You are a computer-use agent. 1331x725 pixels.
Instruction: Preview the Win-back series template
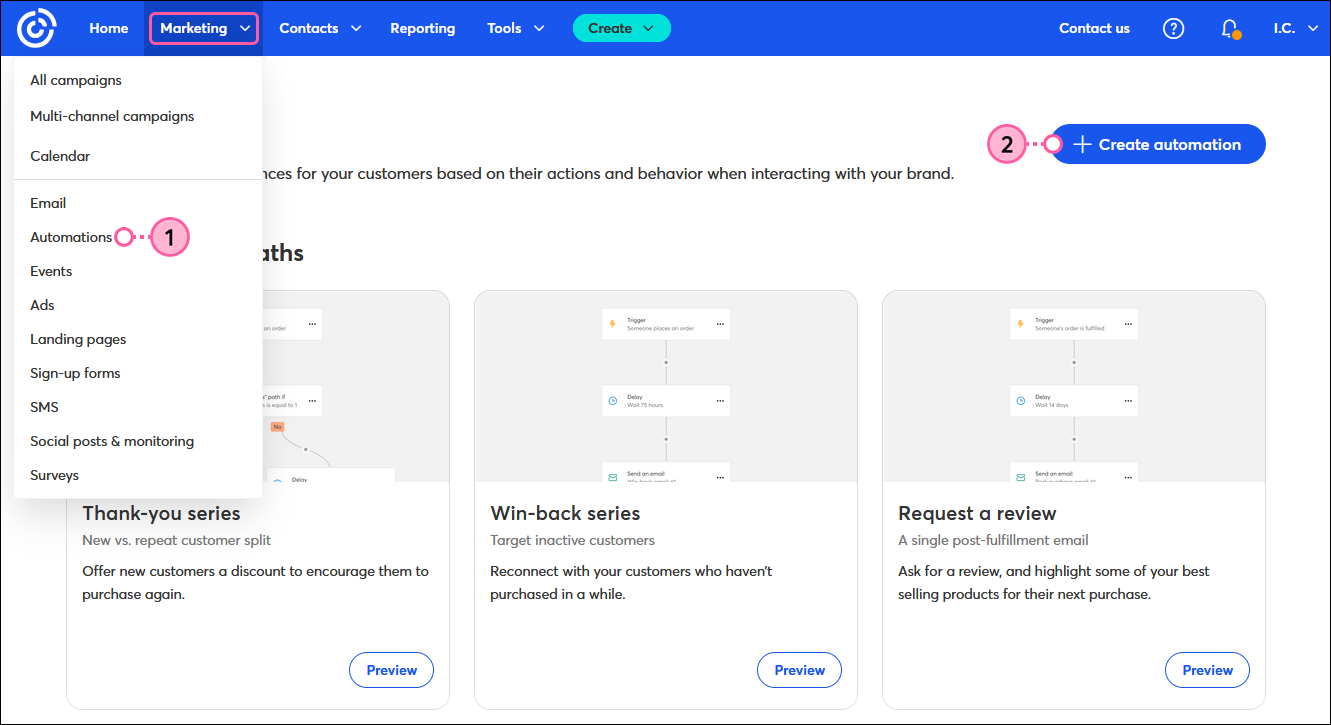coord(799,670)
